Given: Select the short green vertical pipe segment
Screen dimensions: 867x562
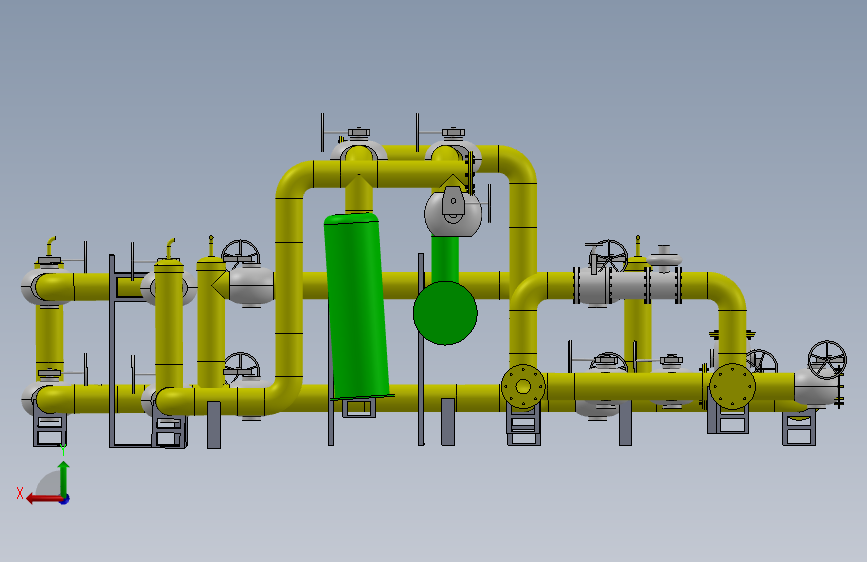Looking at the screenshot, I should pyautogui.click(x=445, y=259).
